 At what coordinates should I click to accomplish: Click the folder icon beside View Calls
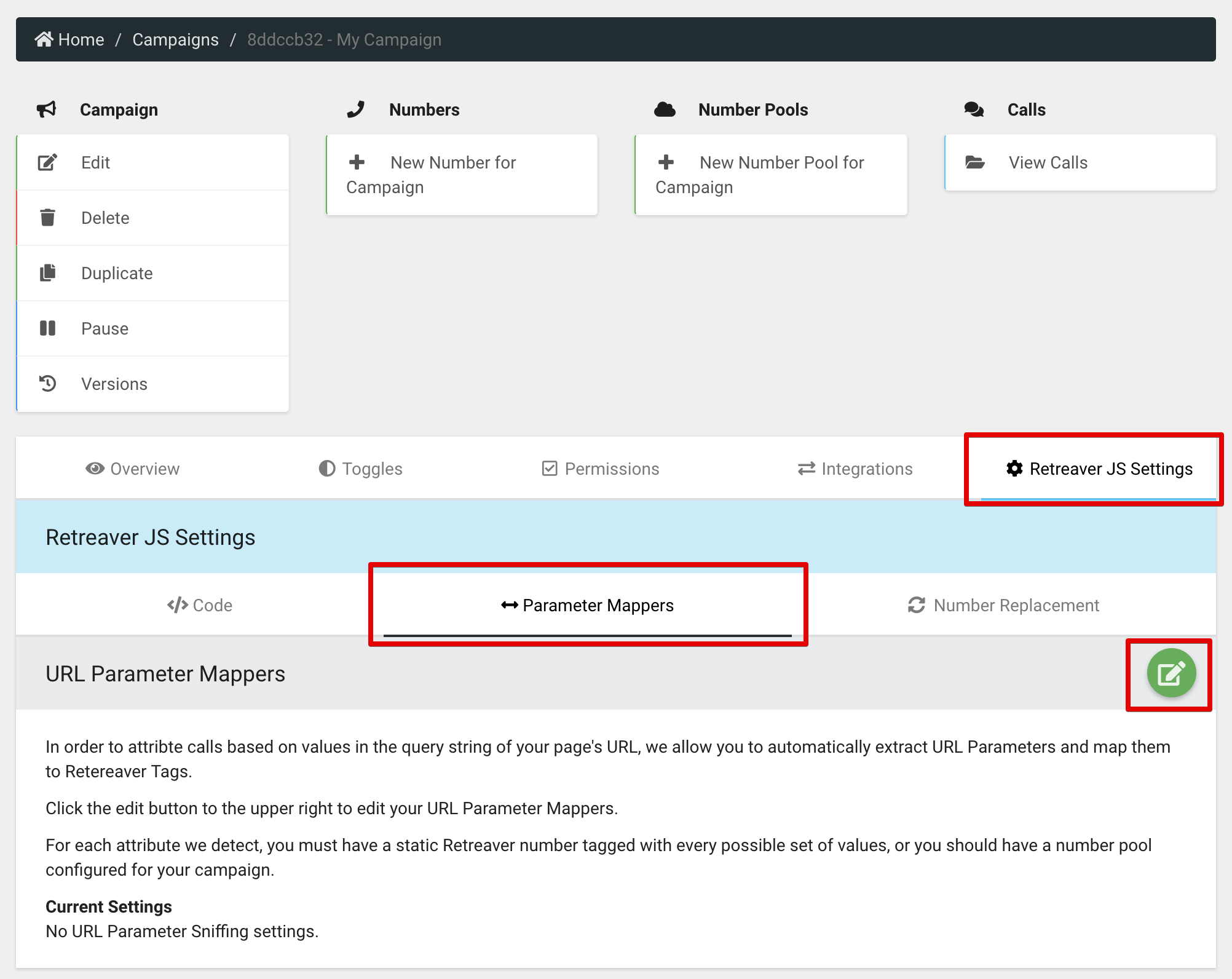pos(974,162)
